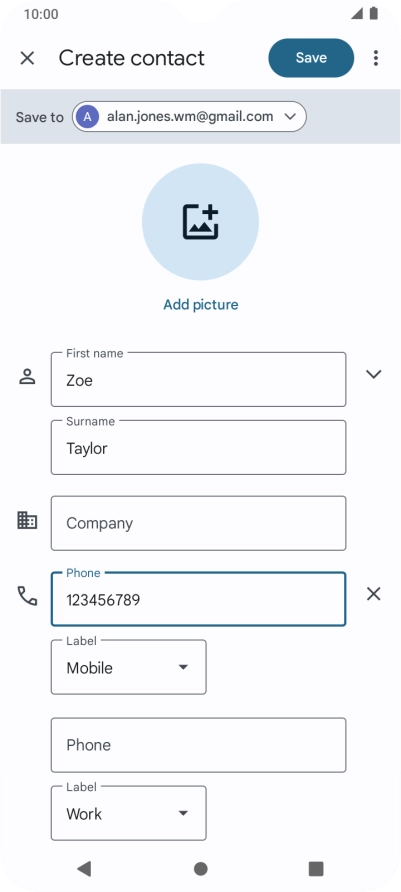Open the Save to account selector
The image size is (401, 892).
(189, 117)
